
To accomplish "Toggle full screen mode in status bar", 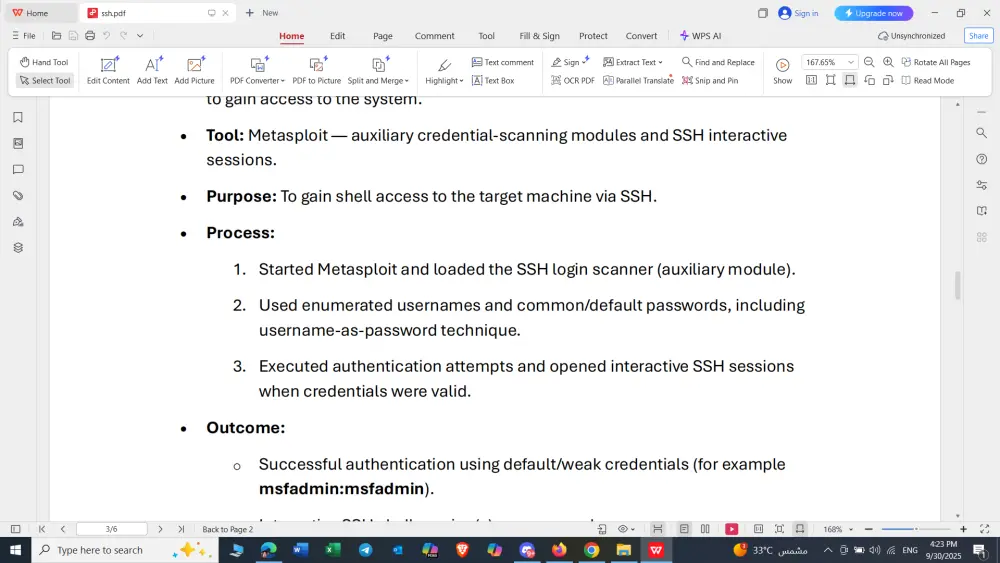I will [x=984, y=529].
